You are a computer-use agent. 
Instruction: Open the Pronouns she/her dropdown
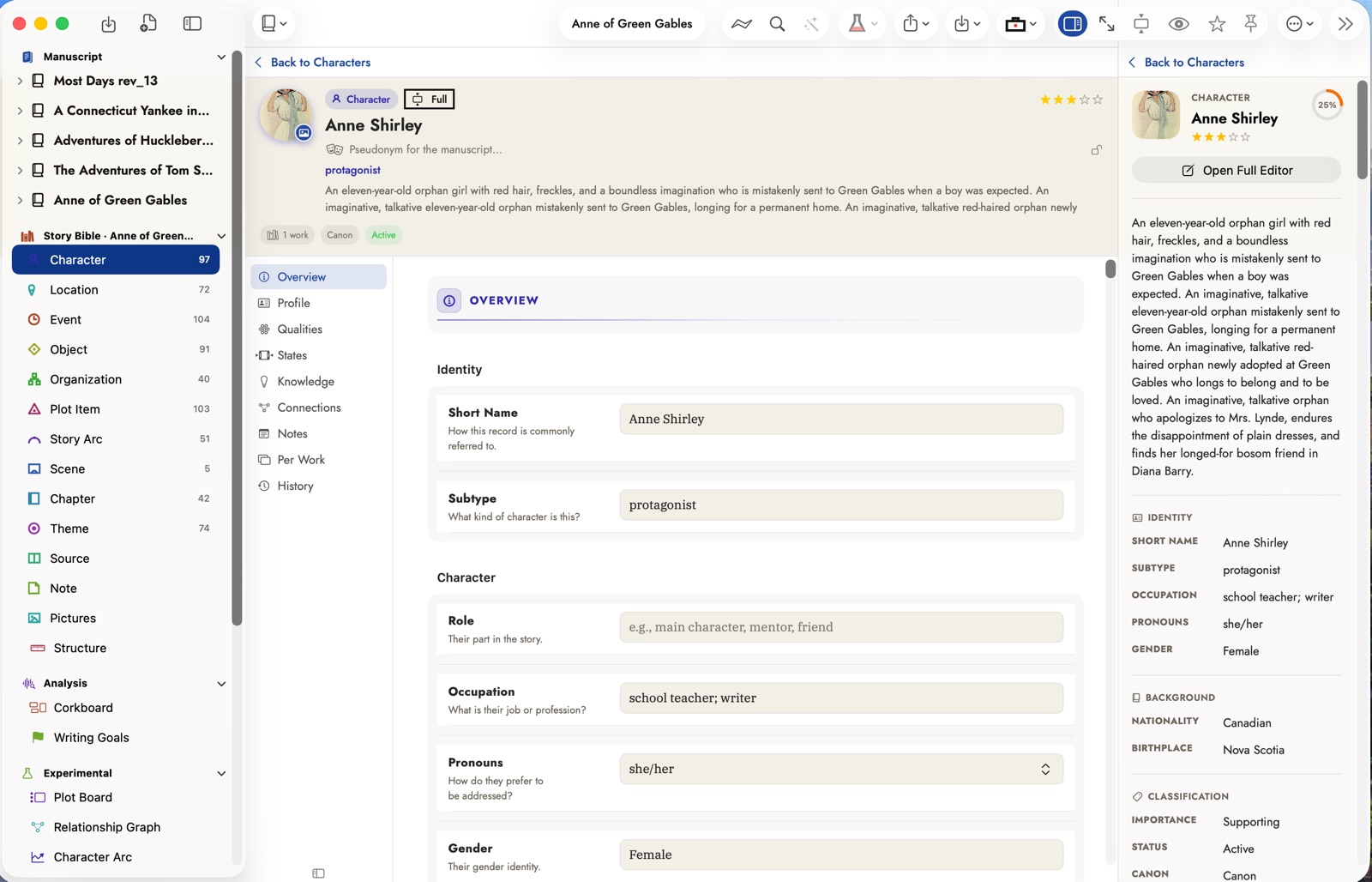[x=841, y=769]
